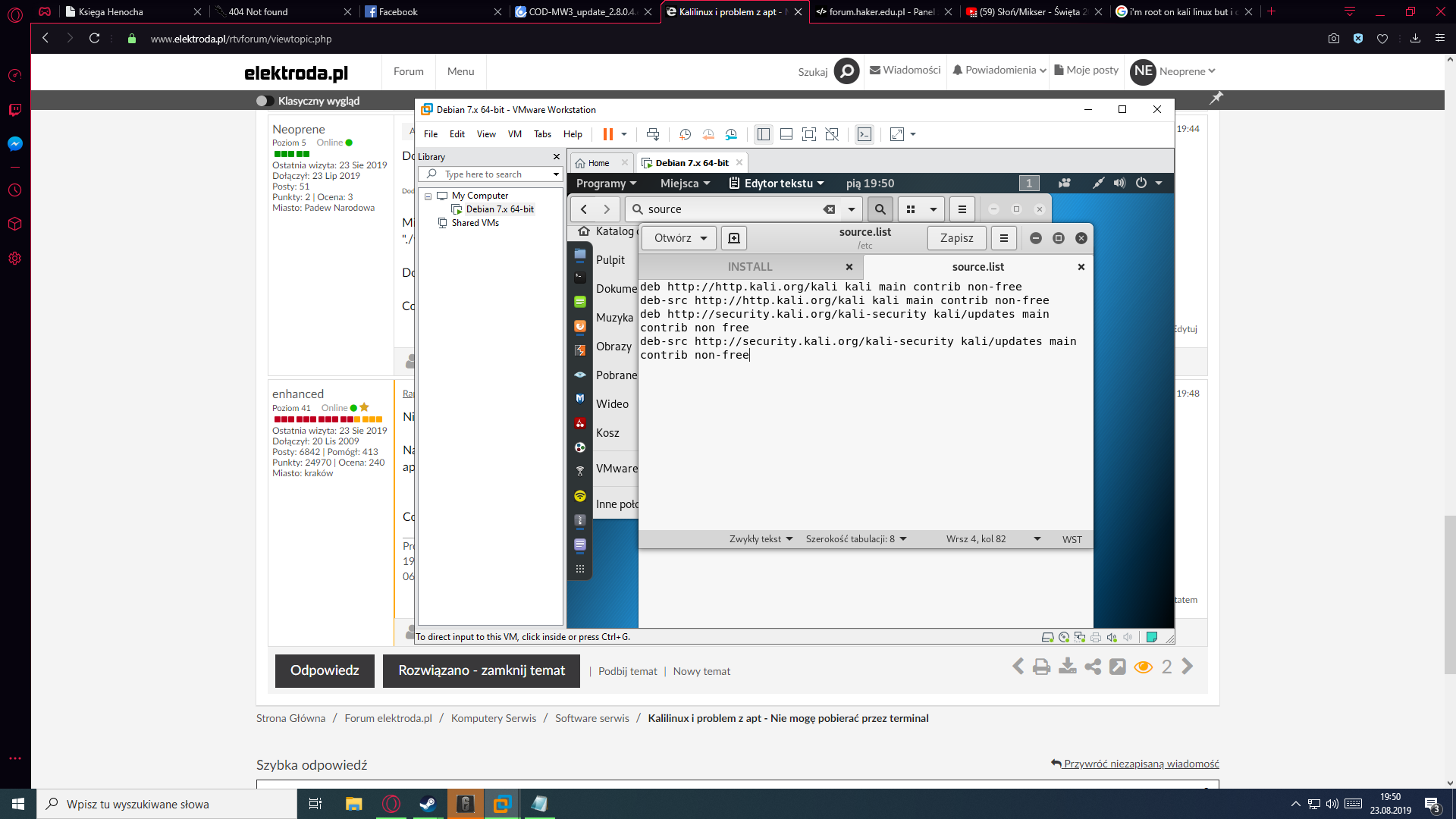Click the guest volume speaker icon
The width and height of the screenshot is (1456, 819).
[1119, 183]
